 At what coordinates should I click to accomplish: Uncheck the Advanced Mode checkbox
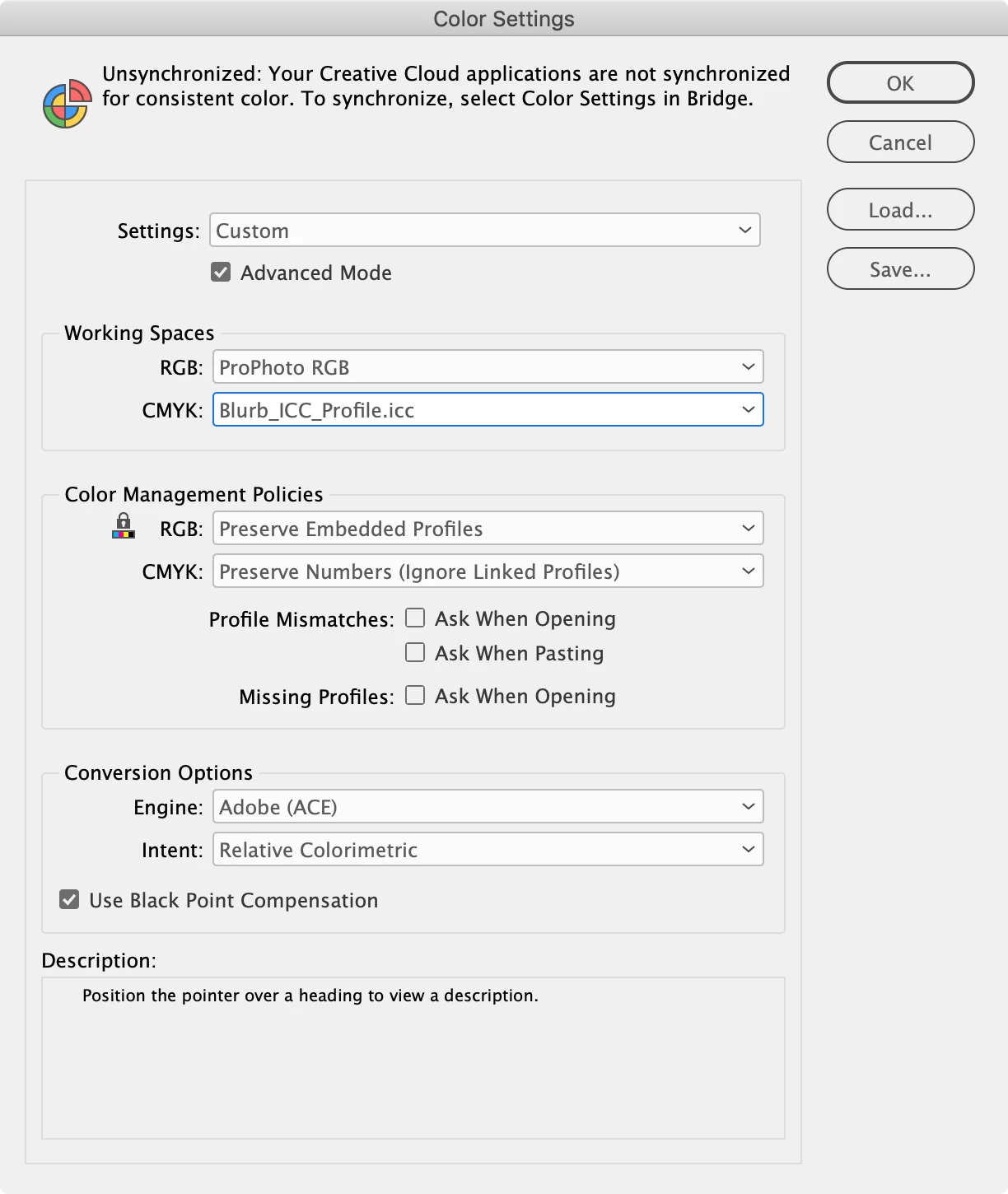click(x=221, y=273)
